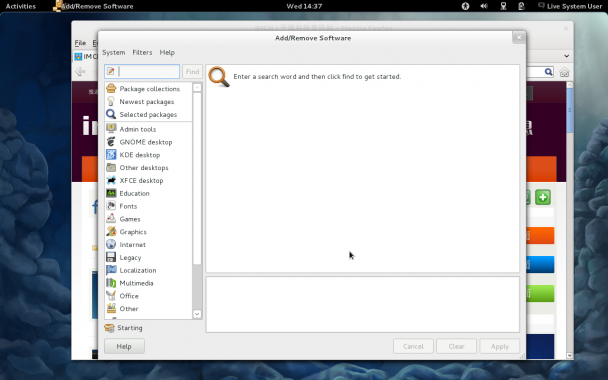Select the Admin tools category icon
608x380 pixels.
[x=111, y=129]
